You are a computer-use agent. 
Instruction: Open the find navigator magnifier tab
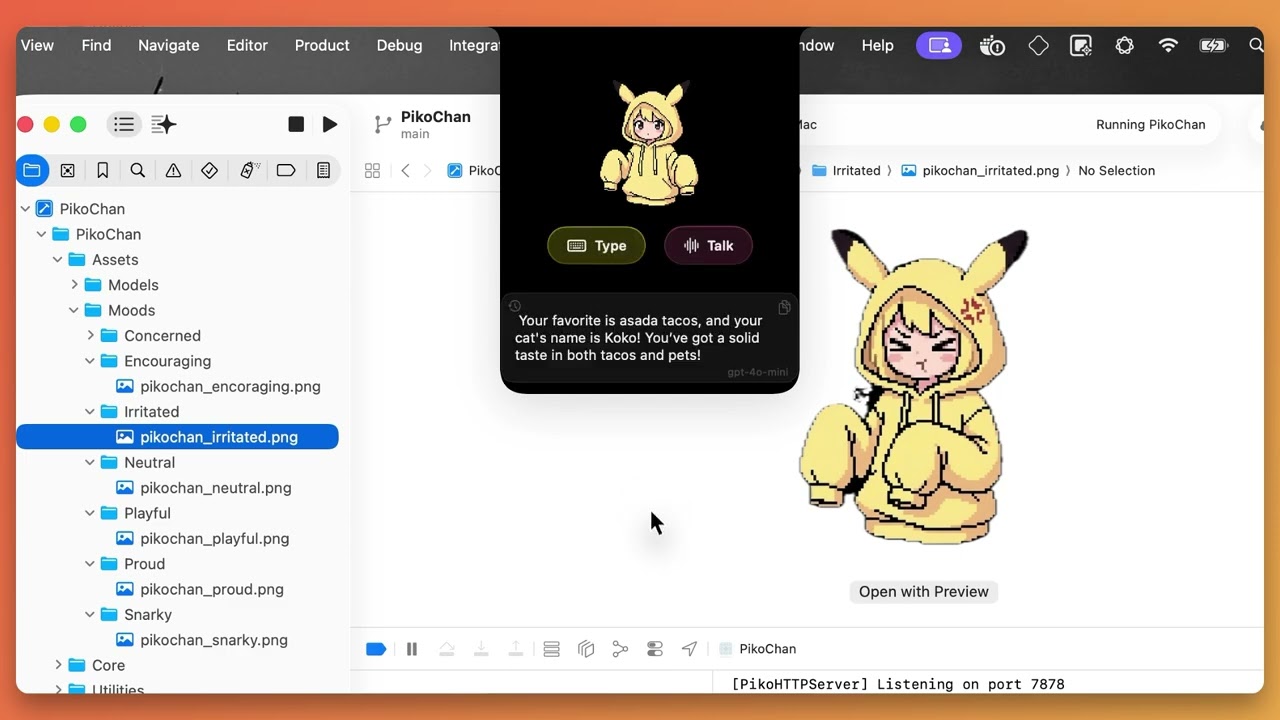[138, 171]
